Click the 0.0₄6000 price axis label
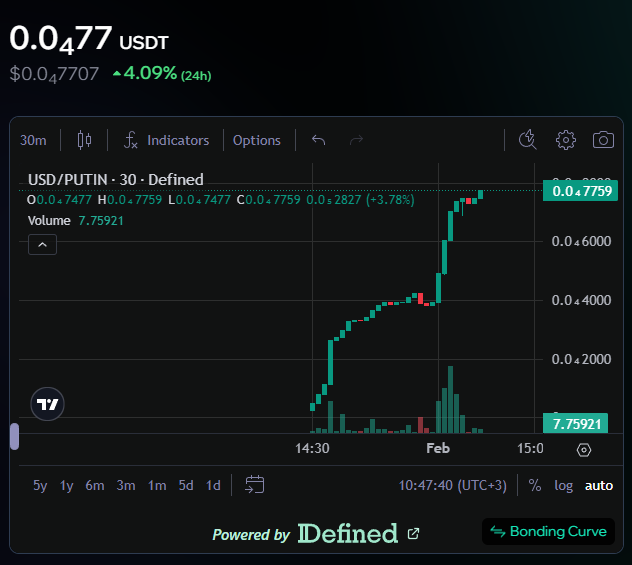 (581, 241)
